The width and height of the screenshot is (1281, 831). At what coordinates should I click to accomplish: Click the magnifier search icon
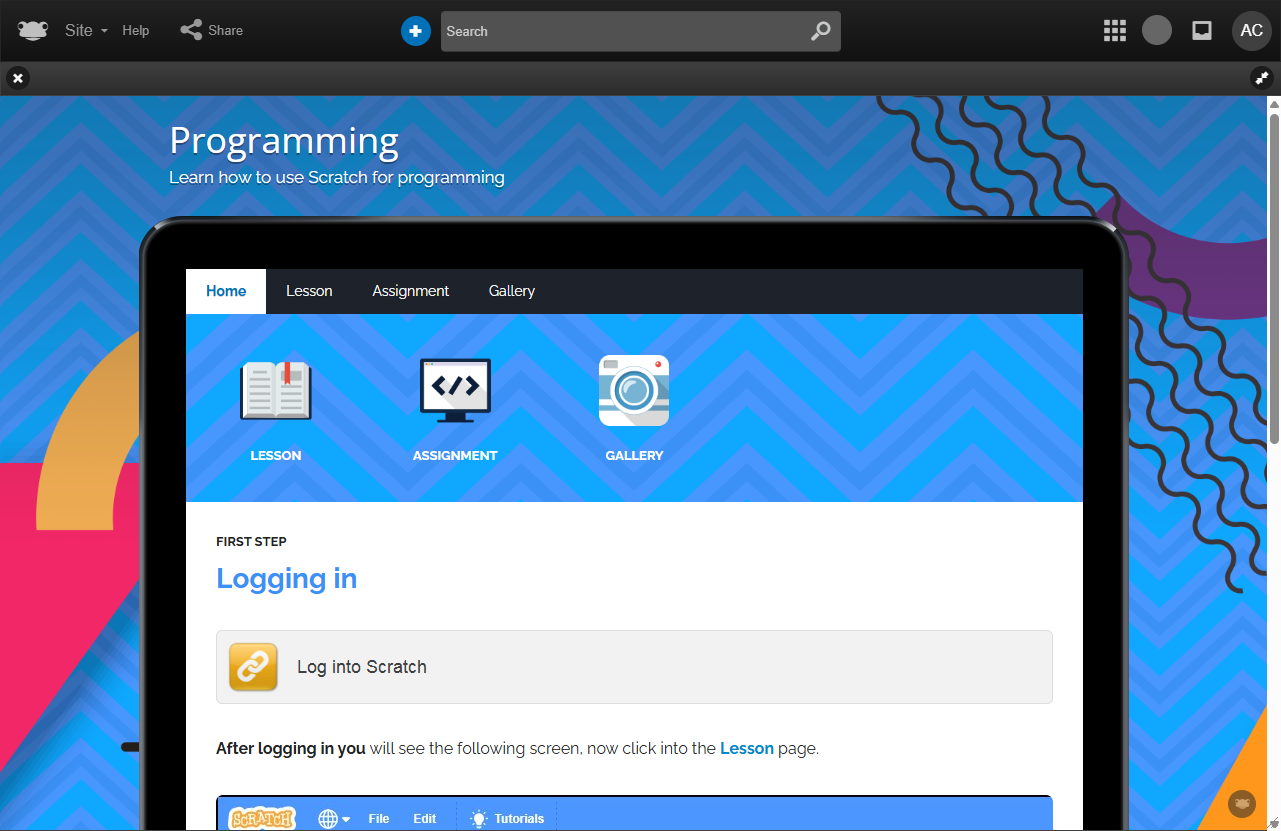[x=820, y=31]
